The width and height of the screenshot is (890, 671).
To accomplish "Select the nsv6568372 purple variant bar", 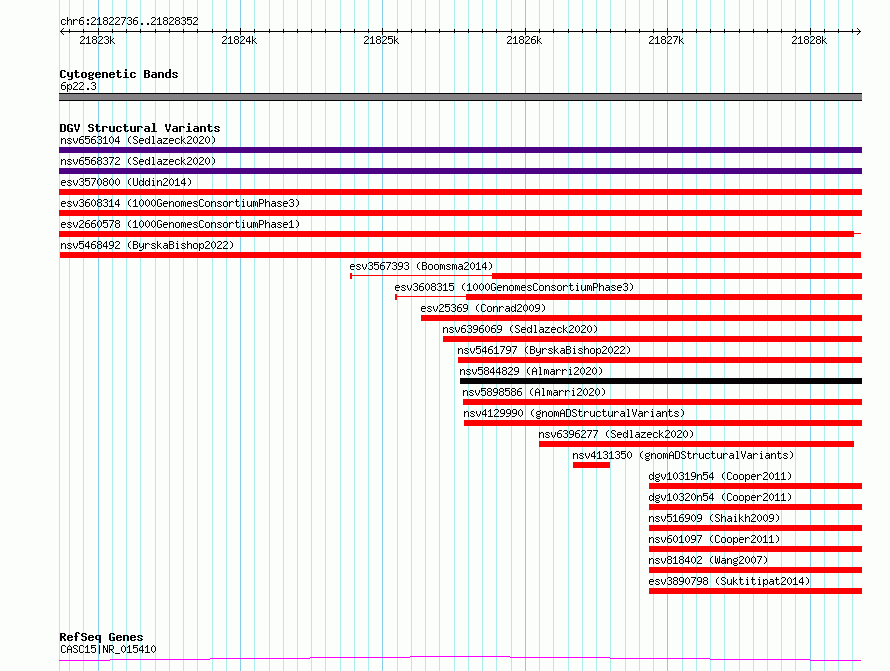I will [x=460, y=171].
